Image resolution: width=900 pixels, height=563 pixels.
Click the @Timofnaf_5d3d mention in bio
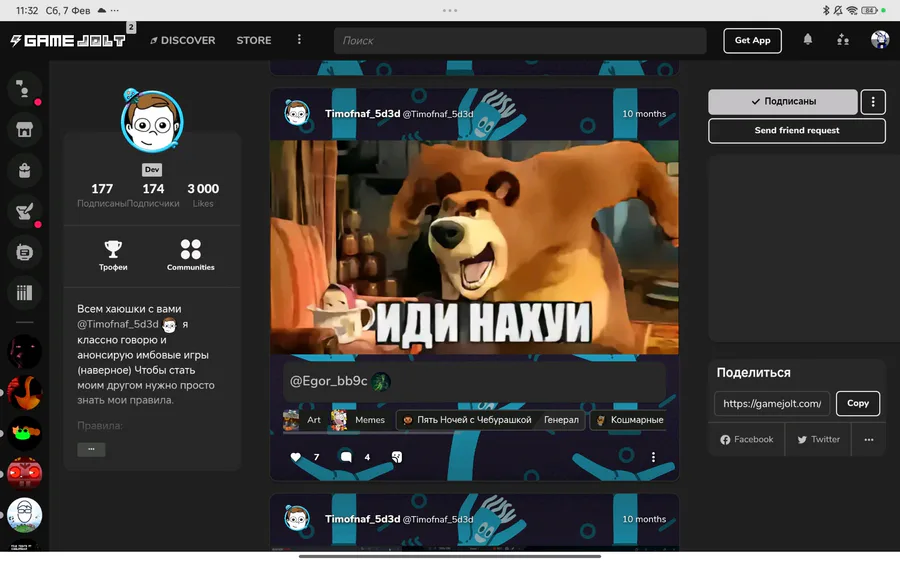click(118, 324)
